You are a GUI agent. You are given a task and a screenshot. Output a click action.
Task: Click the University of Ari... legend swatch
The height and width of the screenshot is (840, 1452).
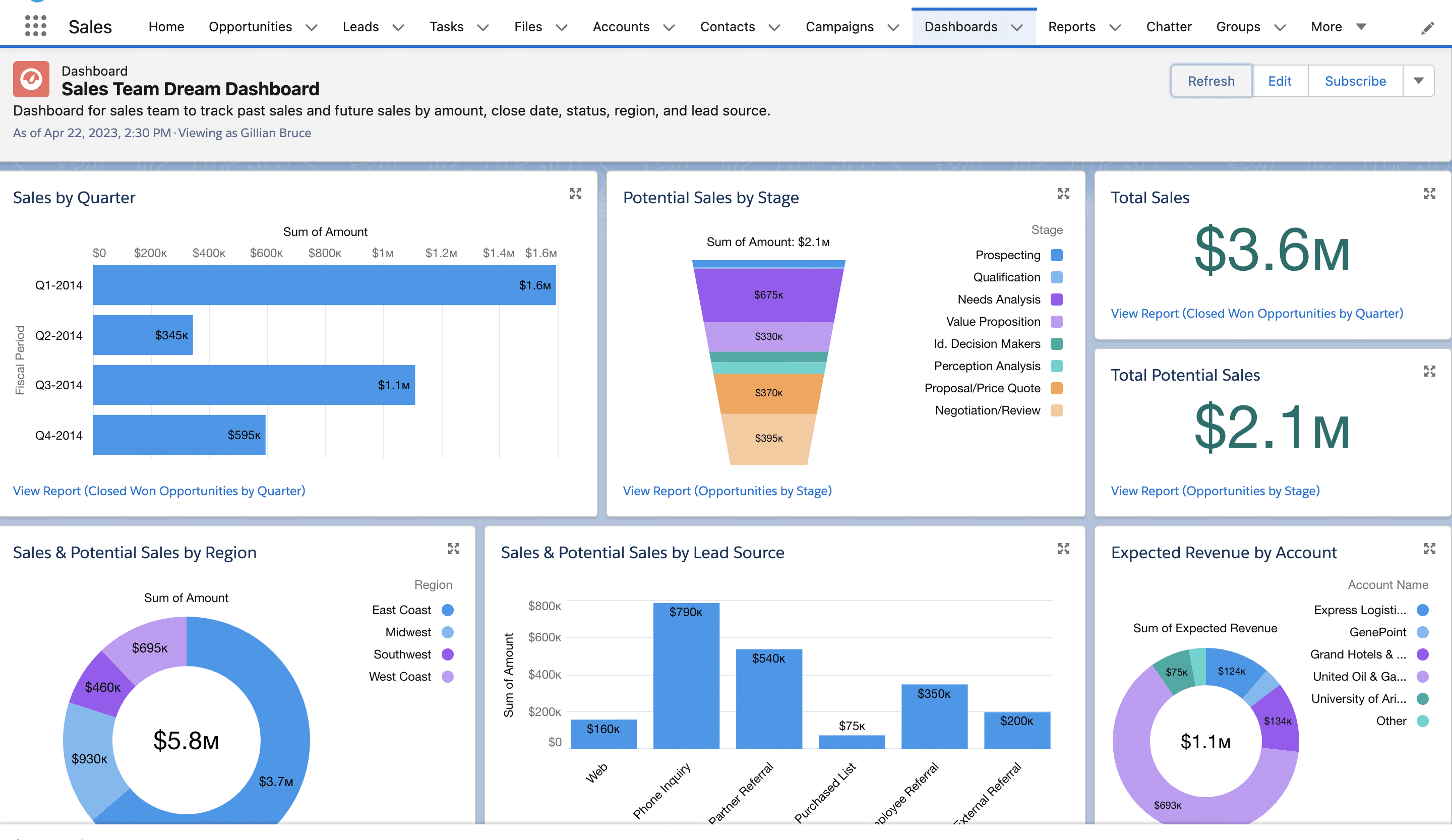pyautogui.click(x=1422, y=698)
